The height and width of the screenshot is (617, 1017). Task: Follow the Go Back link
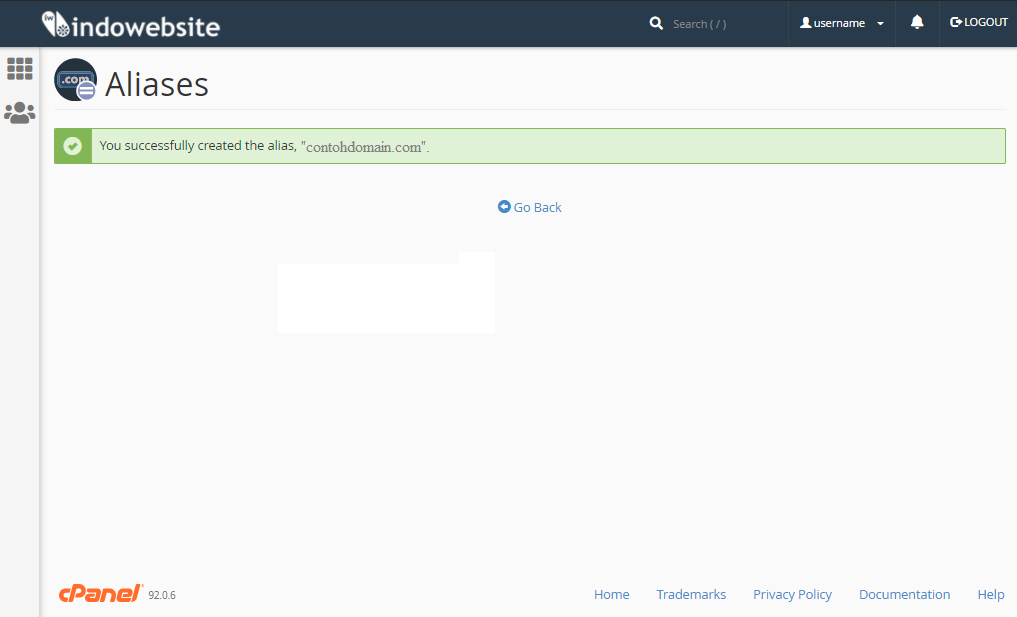[x=538, y=208]
